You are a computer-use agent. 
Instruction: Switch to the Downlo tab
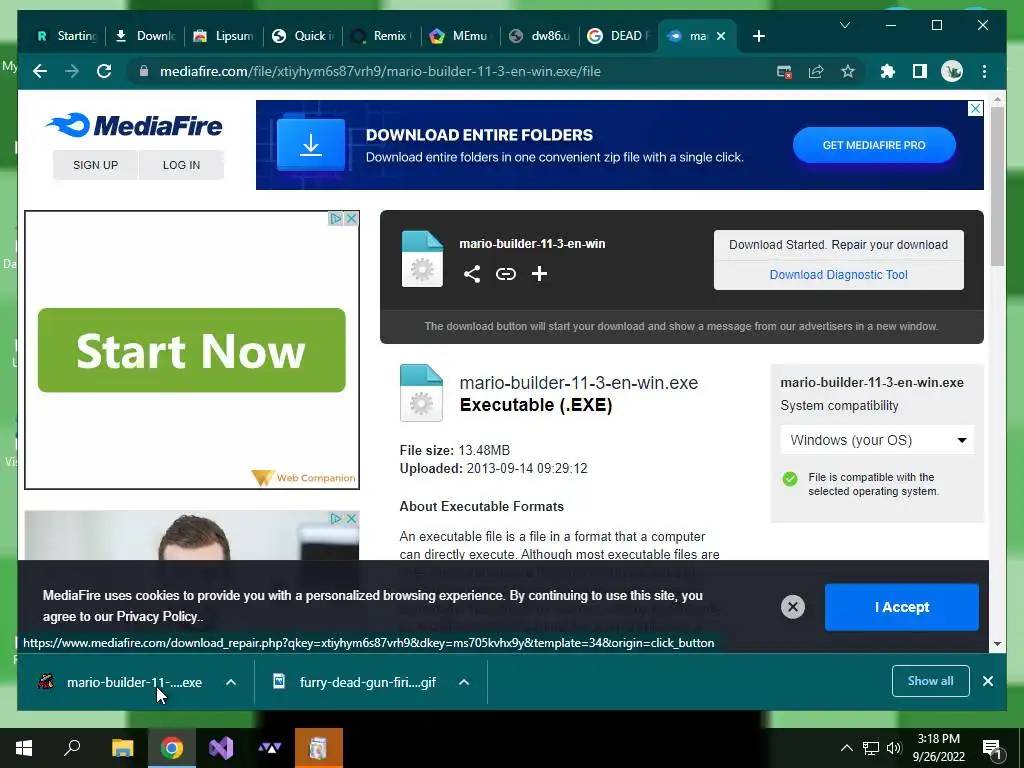[x=145, y=36]
